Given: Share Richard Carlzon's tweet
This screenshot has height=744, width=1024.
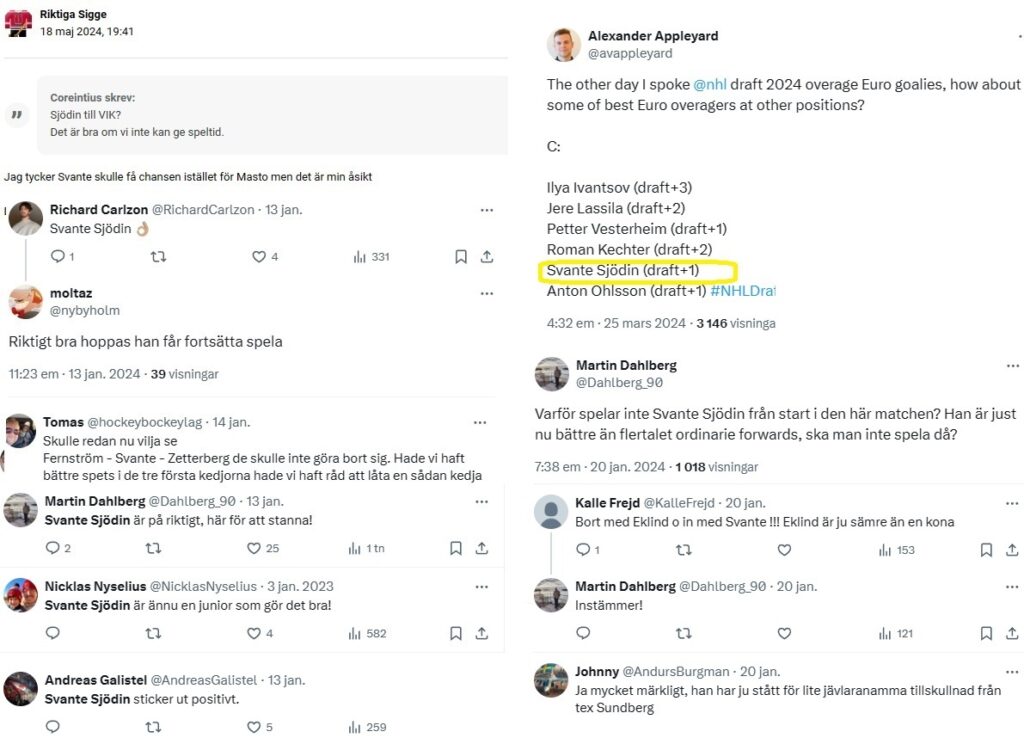Looking at the screenshot, I should [487, 257].
